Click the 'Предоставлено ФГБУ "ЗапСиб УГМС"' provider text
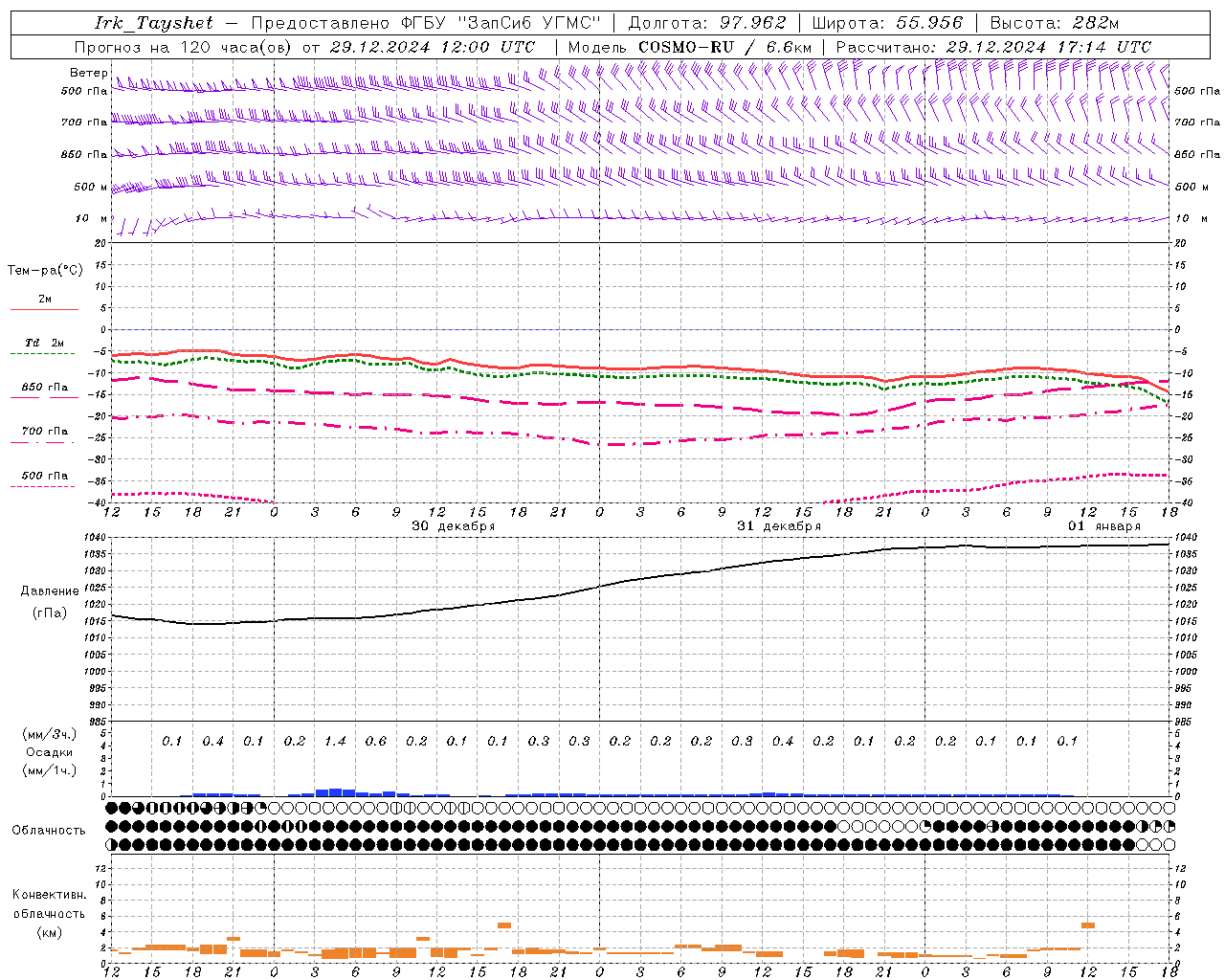This screenshot has width=1225, height=980. 426,23
